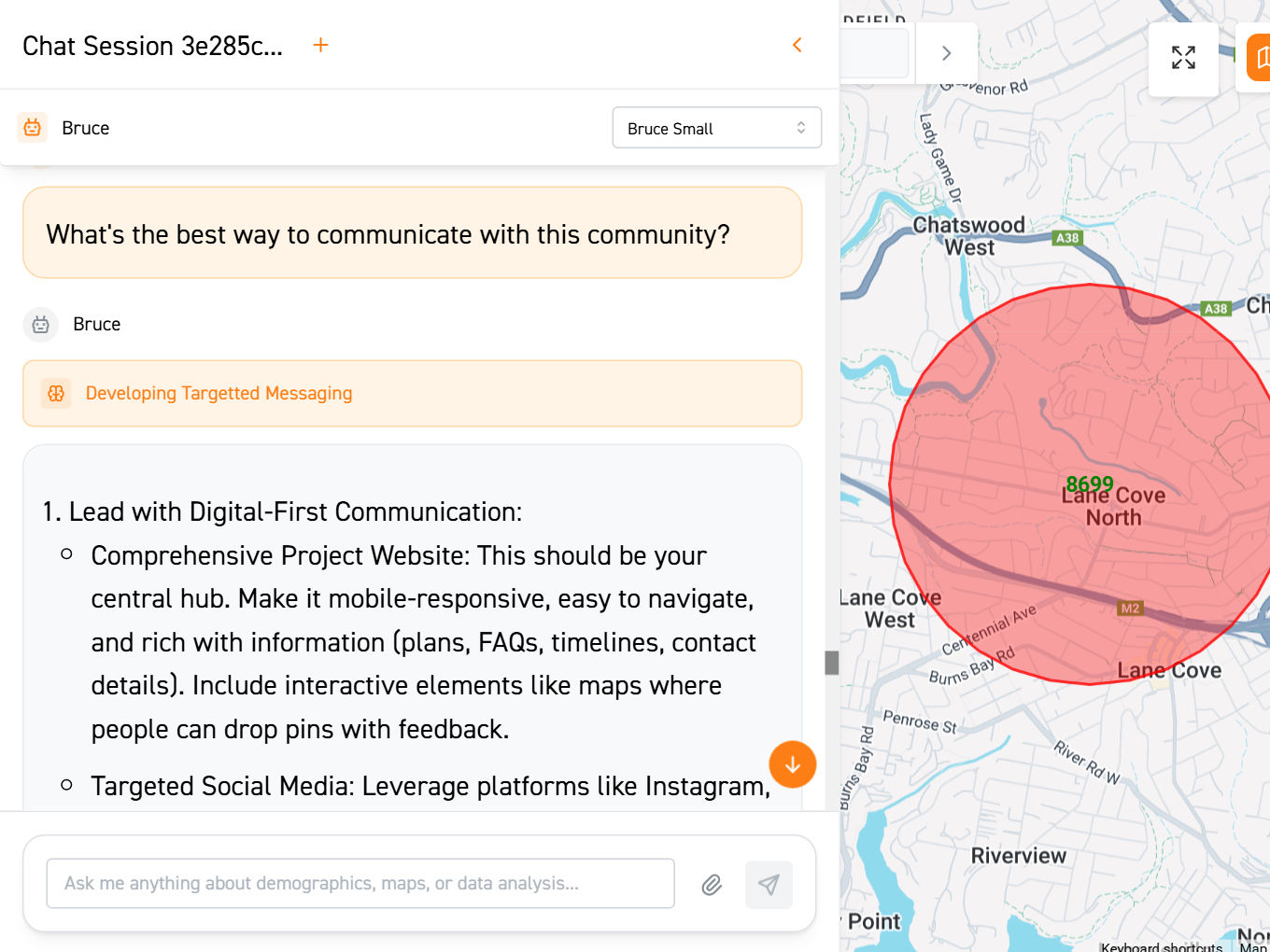Toggle fullscreen map view
Image resolution: width=1270 pixels, height=952 pixels.
coord(1183,58)
